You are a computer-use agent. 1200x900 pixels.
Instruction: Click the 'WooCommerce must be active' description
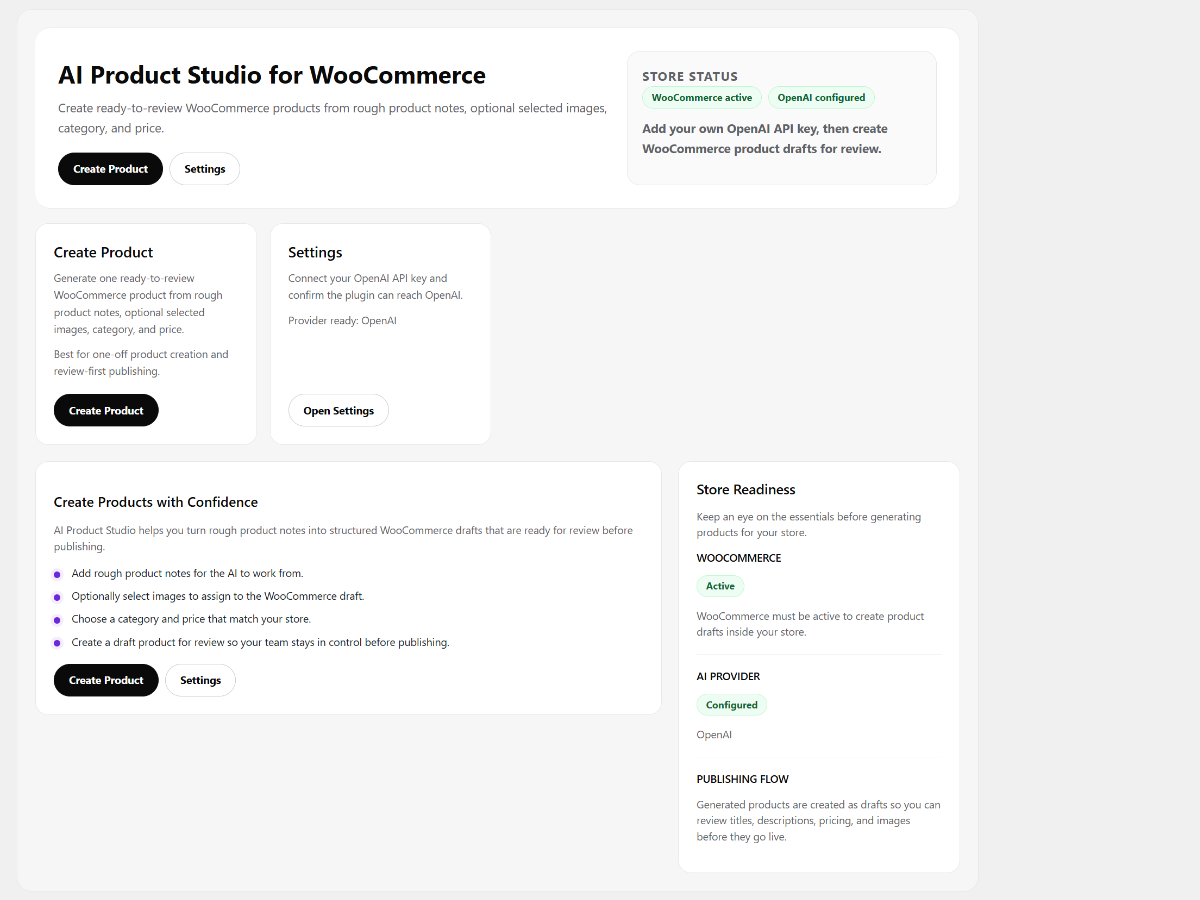pos(810,624)
